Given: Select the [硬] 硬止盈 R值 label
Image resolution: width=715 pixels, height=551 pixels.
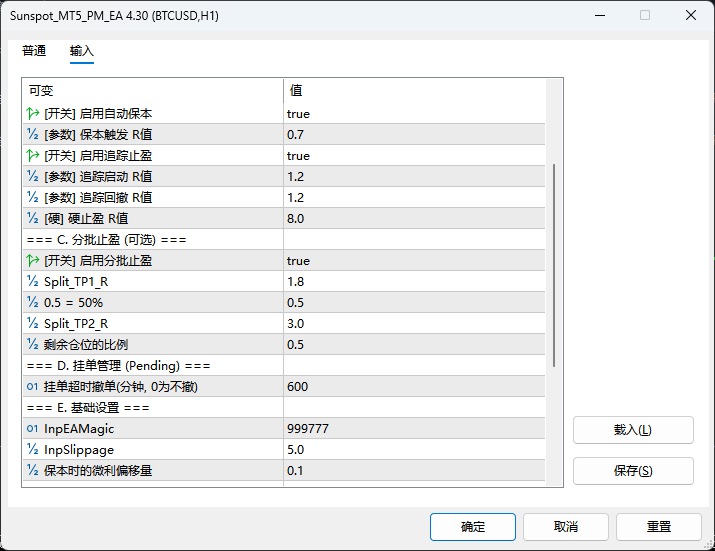Looking at the screenshot, I should (86, 218).
